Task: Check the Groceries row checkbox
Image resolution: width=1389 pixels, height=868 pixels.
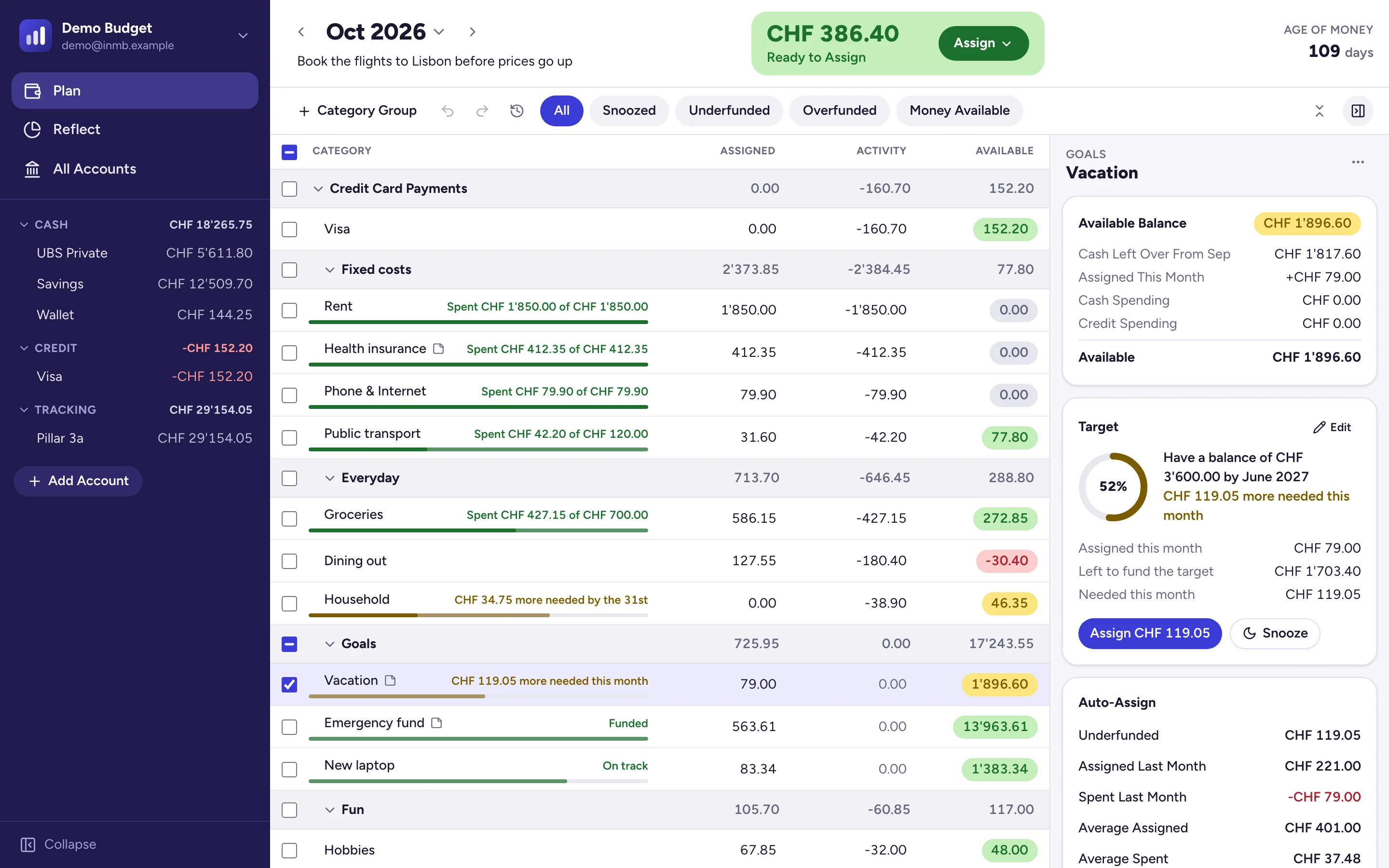Action: tap(289, 518)
